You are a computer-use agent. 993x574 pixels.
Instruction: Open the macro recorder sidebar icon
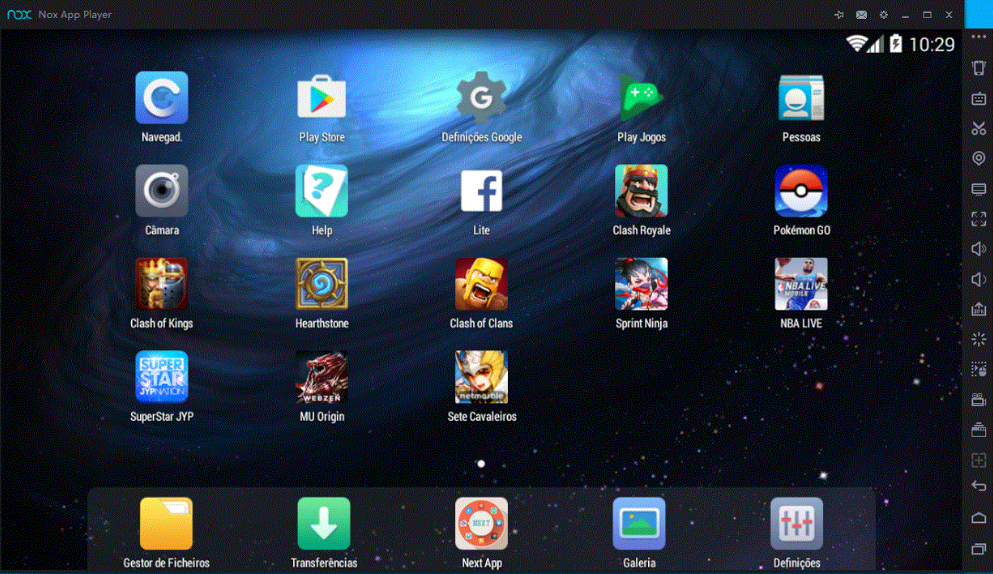point(978,369)
